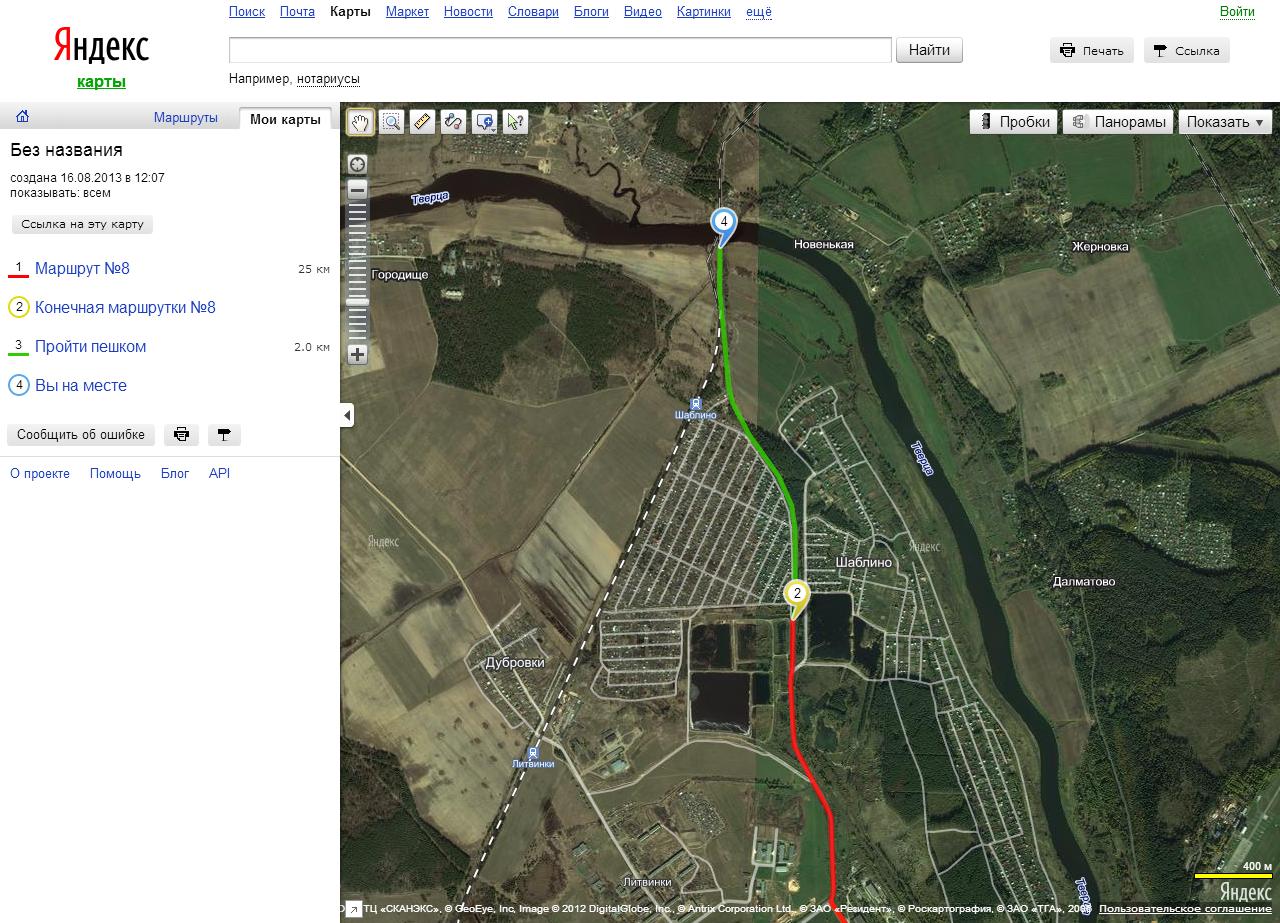Select the ruler distance measurement tool
Screen dimensions: 1280x923
pyautogui.click(x=422, y=122)
